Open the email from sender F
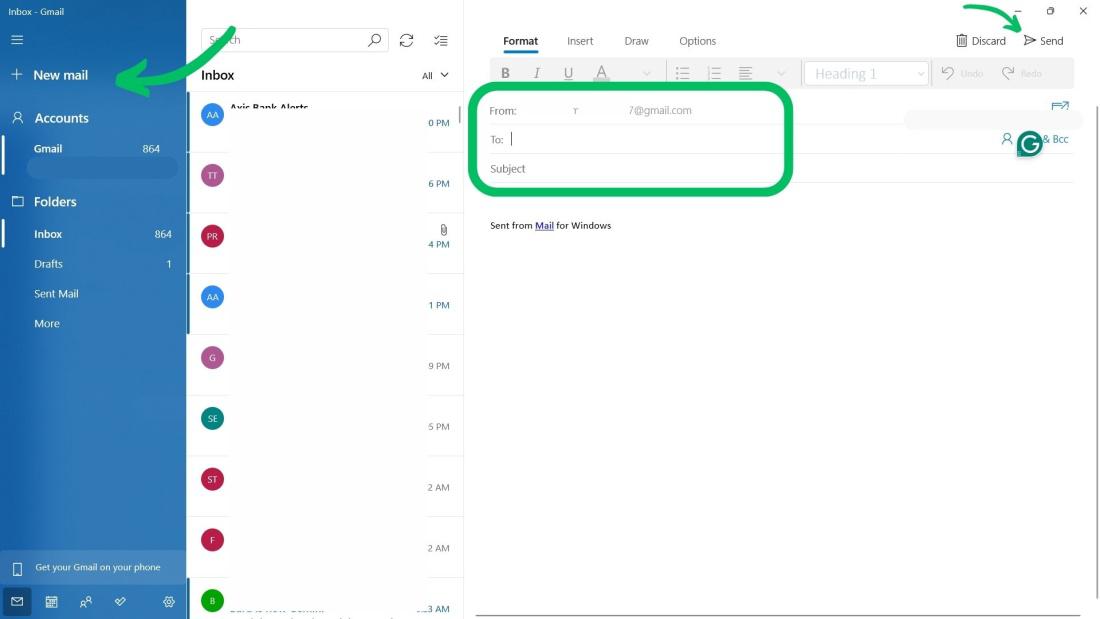The width and height of the screenshot is (1100, 619). coord(325,547)
